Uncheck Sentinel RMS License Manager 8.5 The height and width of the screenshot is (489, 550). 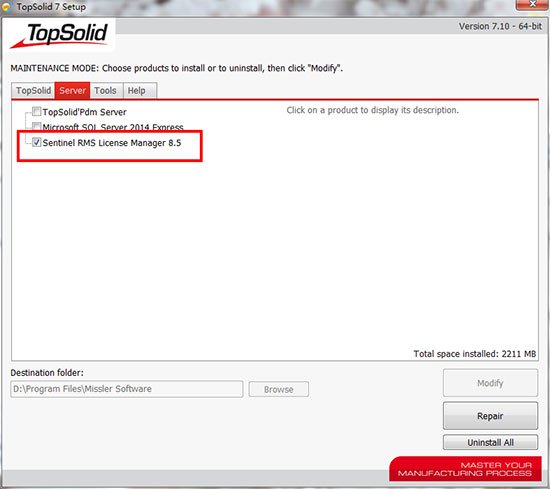tap(36, 142)
